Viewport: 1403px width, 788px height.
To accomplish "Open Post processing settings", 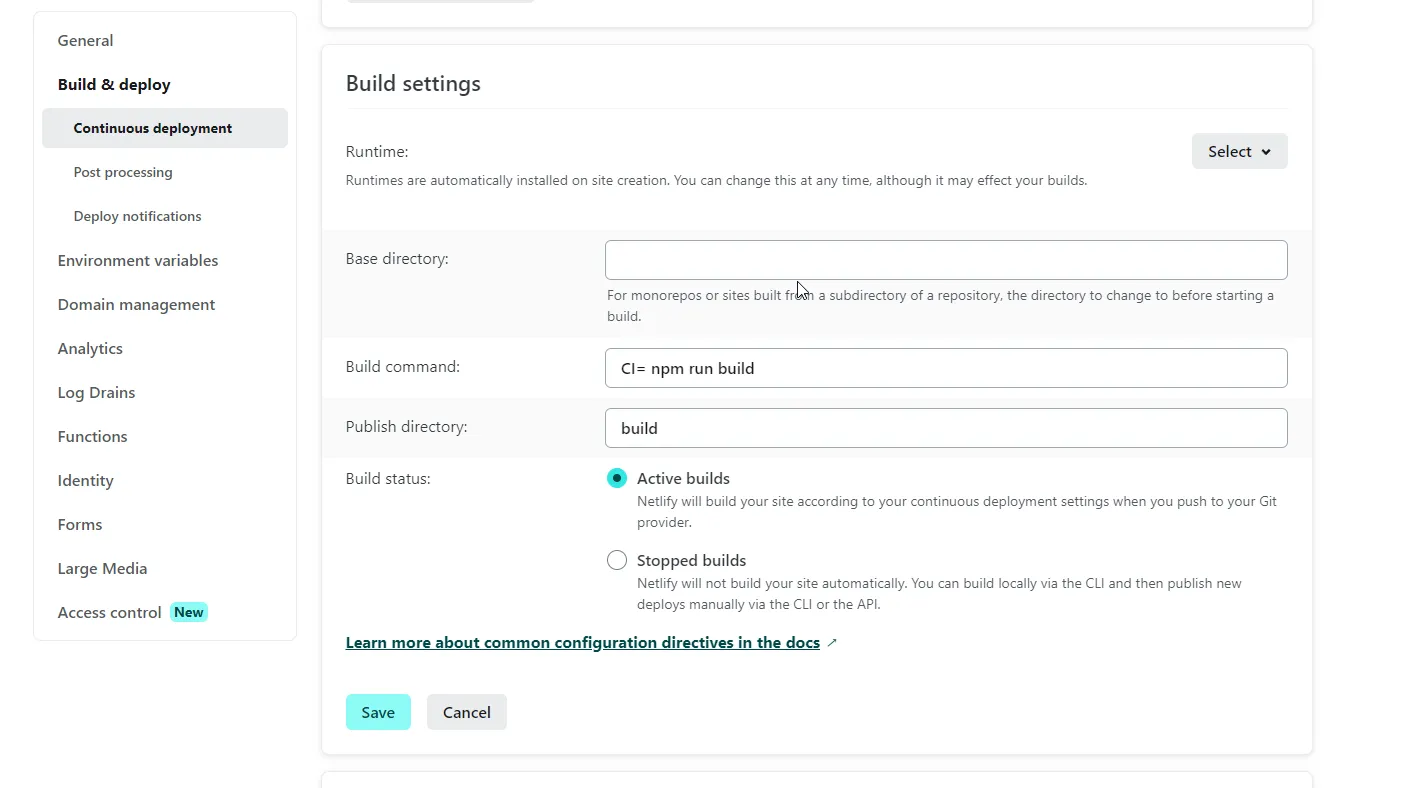I will 123,173.
